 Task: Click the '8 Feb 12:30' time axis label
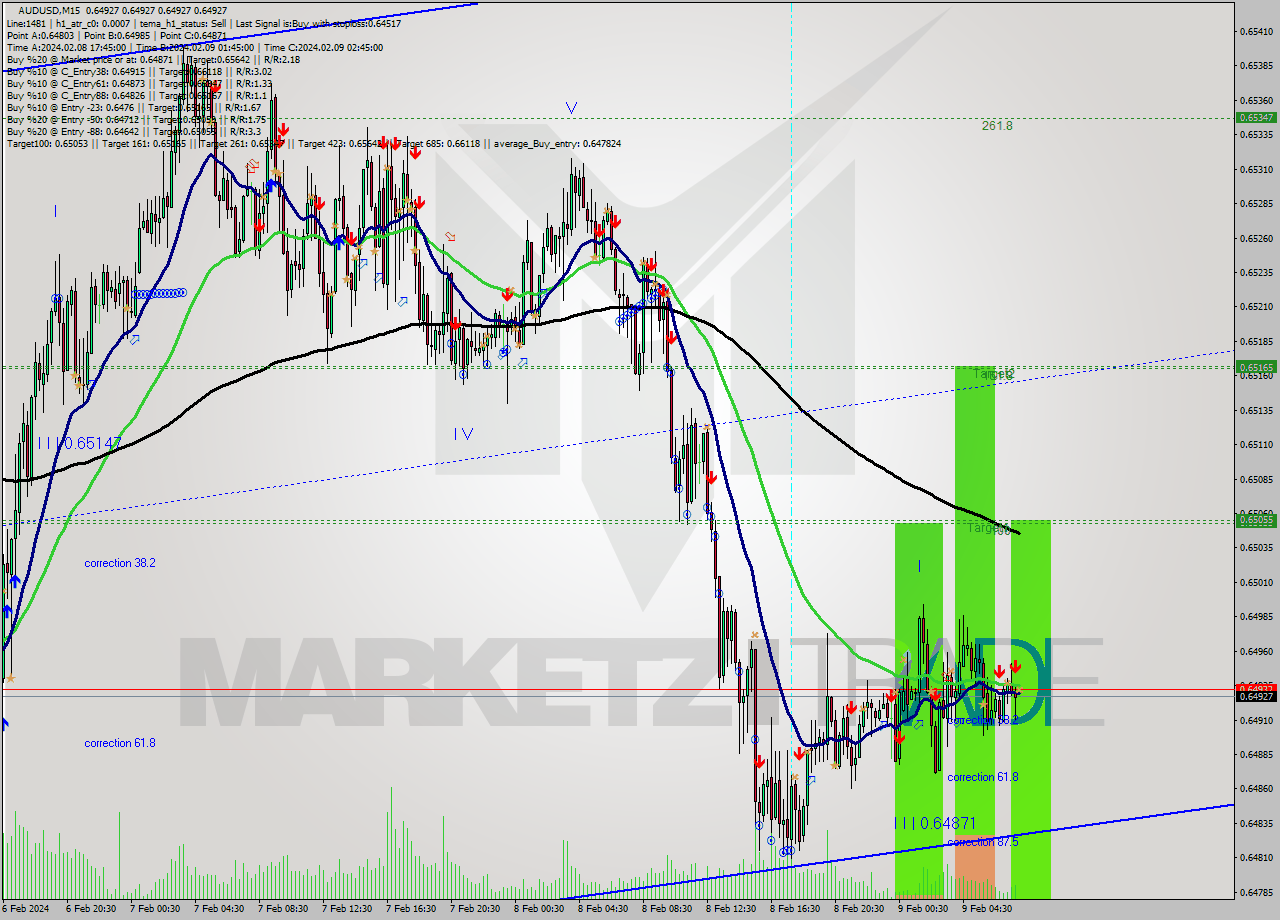click(731, 909)
